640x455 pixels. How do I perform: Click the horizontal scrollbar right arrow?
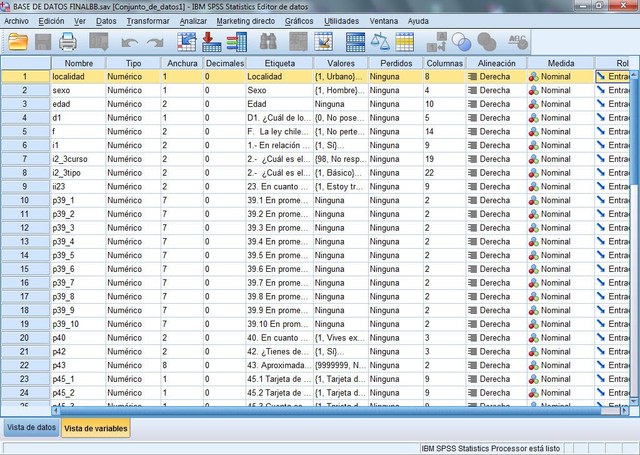pyautogui.click(x=624, y=411)
